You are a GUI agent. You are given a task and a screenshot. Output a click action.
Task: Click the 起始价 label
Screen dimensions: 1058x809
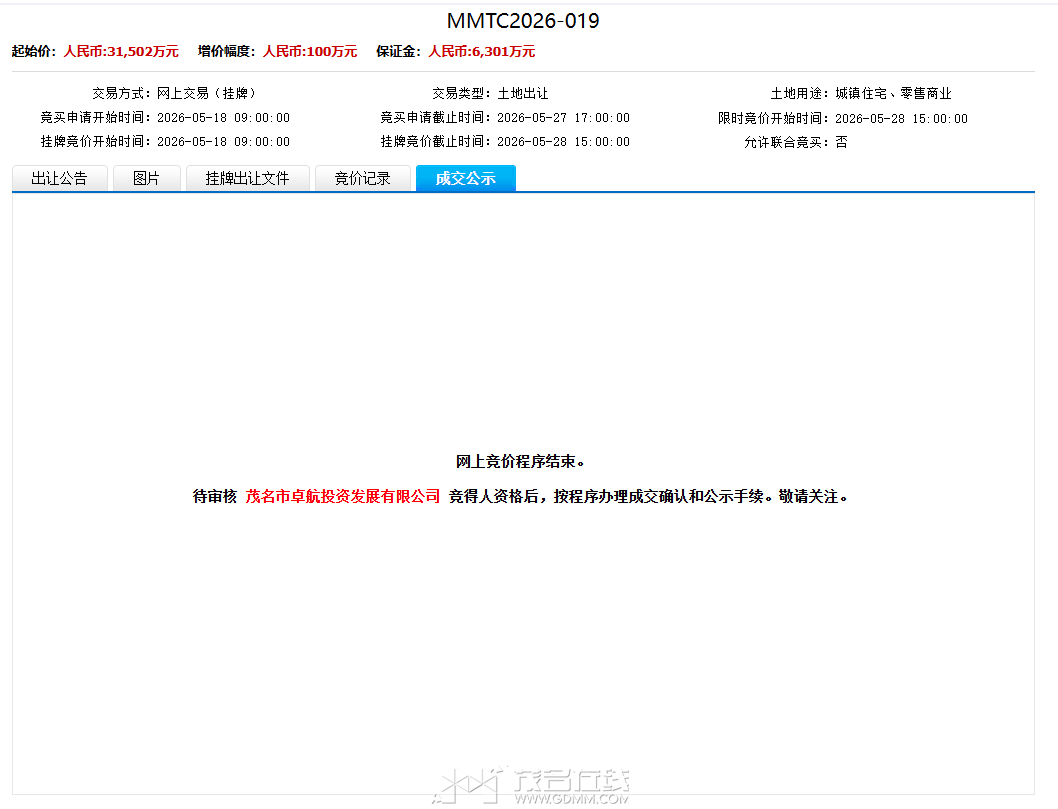[x=34, y=51]
